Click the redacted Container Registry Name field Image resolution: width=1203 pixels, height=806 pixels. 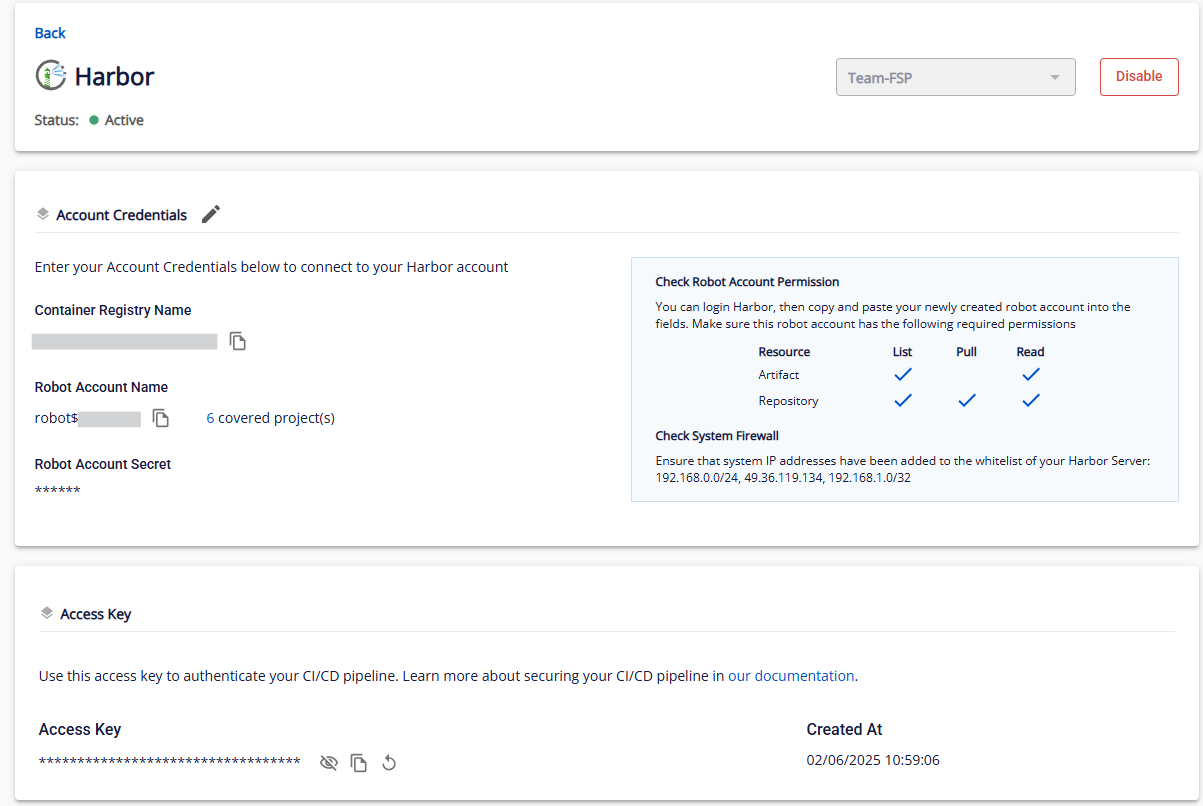pyautogui.click(x=124, y=342)
